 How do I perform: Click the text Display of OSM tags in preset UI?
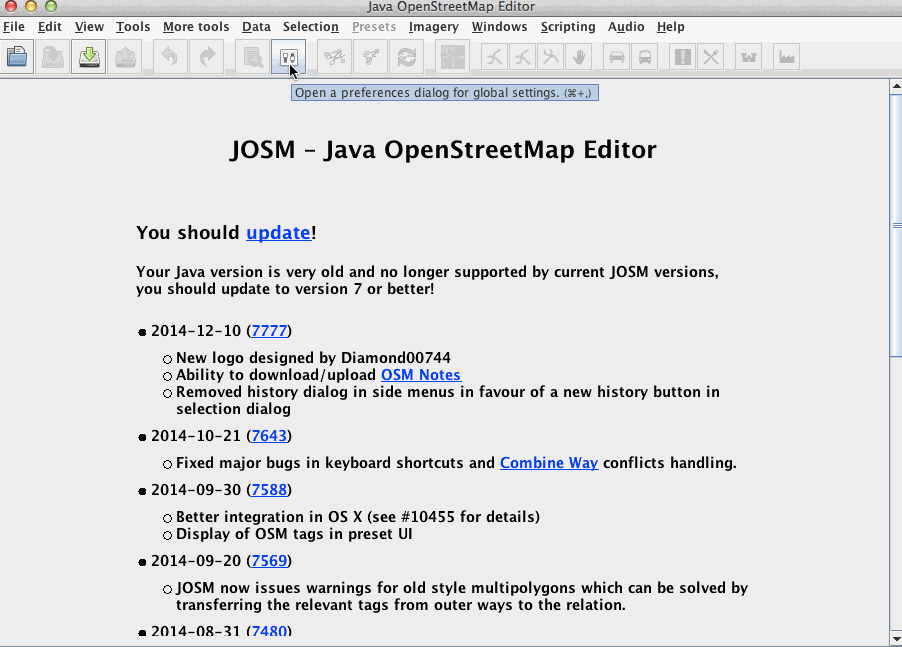[294, 534]
